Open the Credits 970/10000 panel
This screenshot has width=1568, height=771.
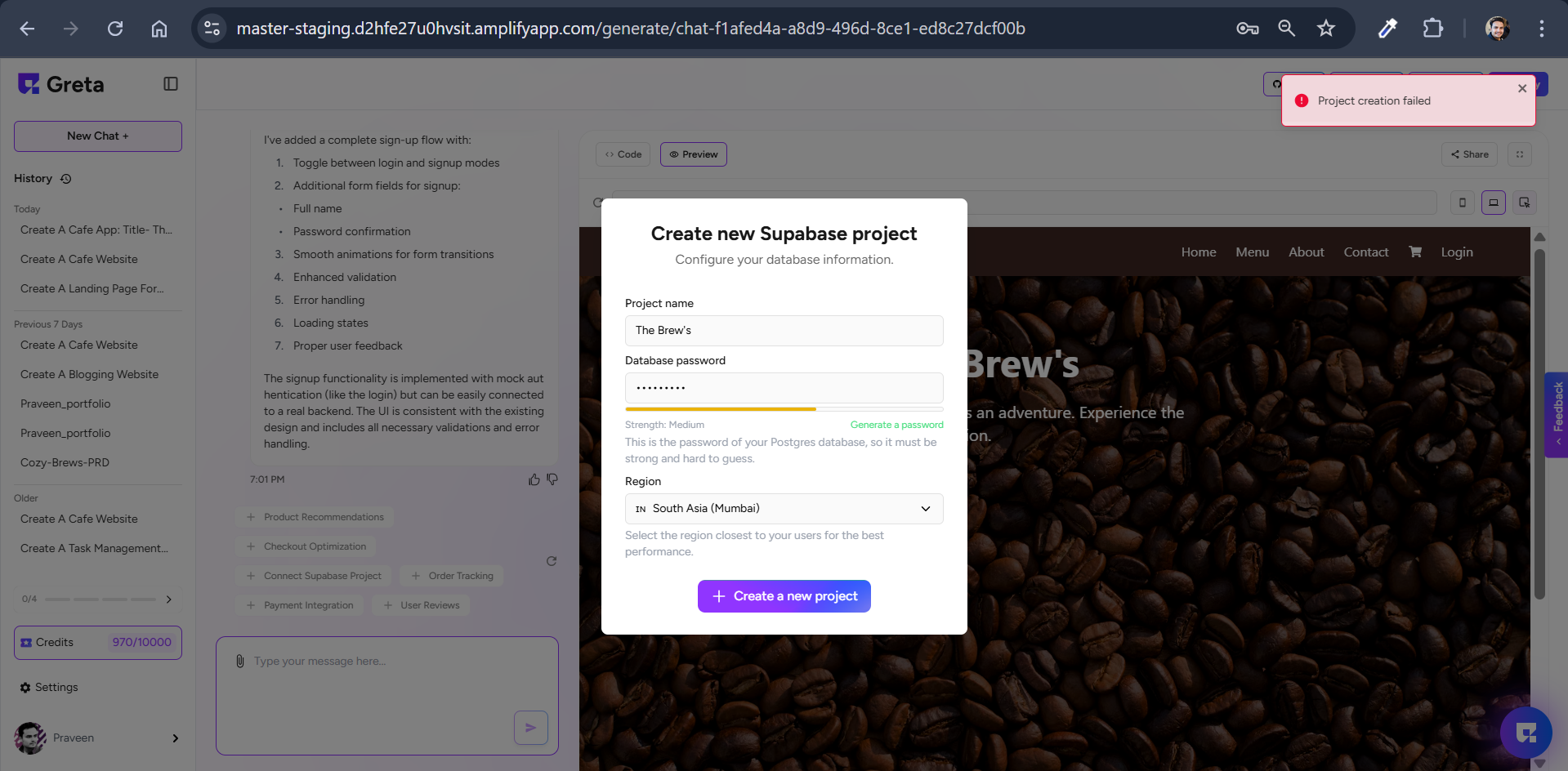(98, 643)
